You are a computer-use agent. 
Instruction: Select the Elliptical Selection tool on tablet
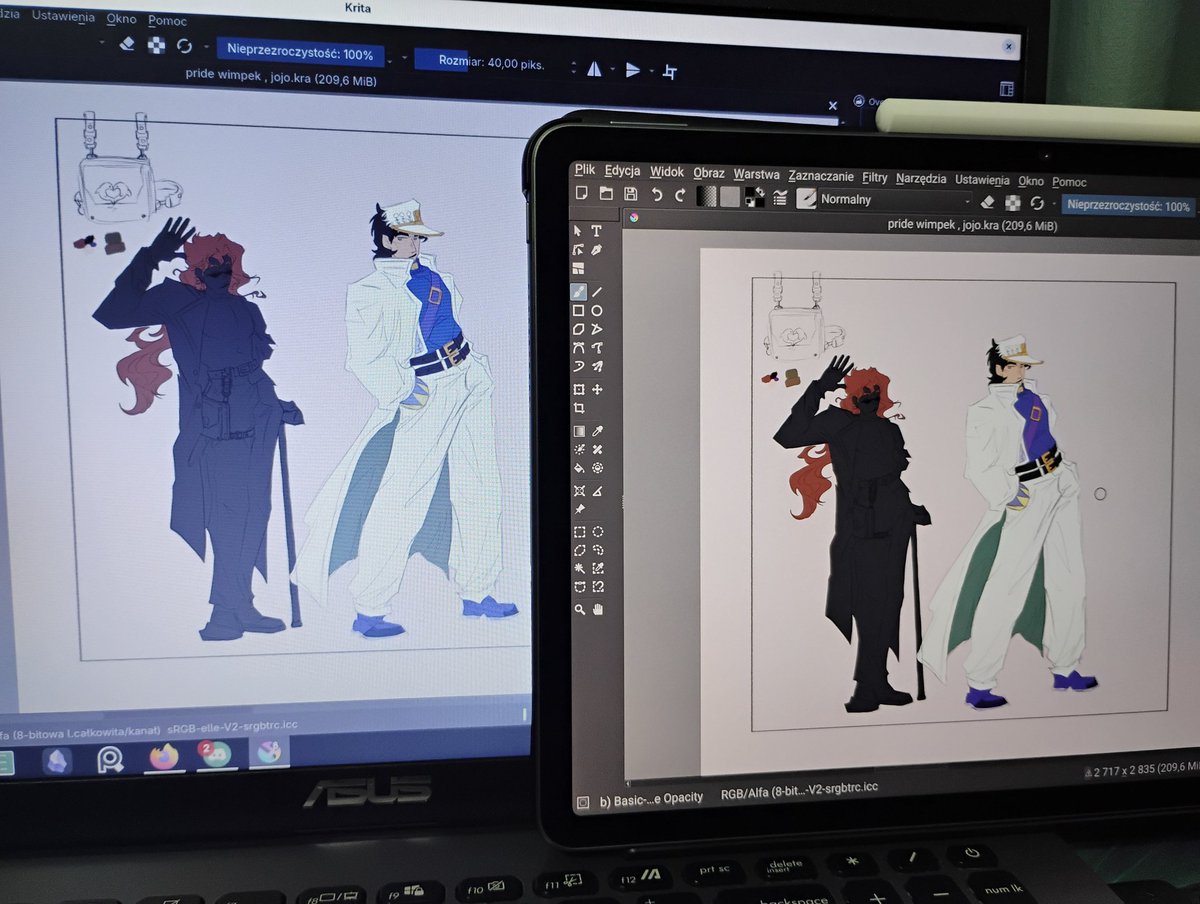597,532
